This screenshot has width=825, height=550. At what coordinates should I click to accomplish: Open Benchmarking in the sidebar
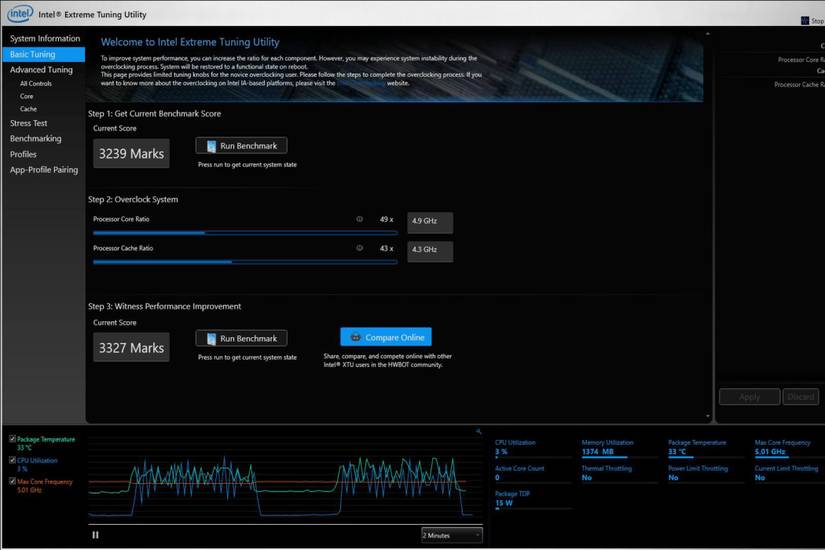click(x=35, y=138)
